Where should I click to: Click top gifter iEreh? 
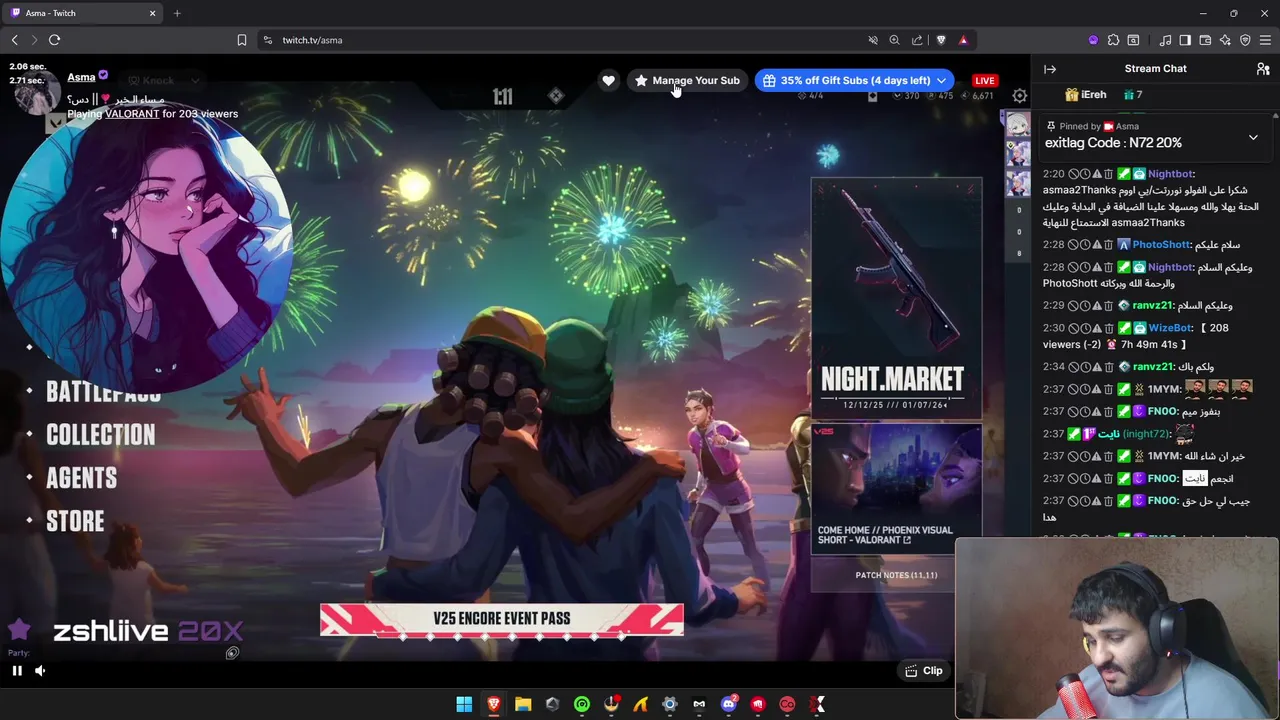click(x=1086, y=95)
